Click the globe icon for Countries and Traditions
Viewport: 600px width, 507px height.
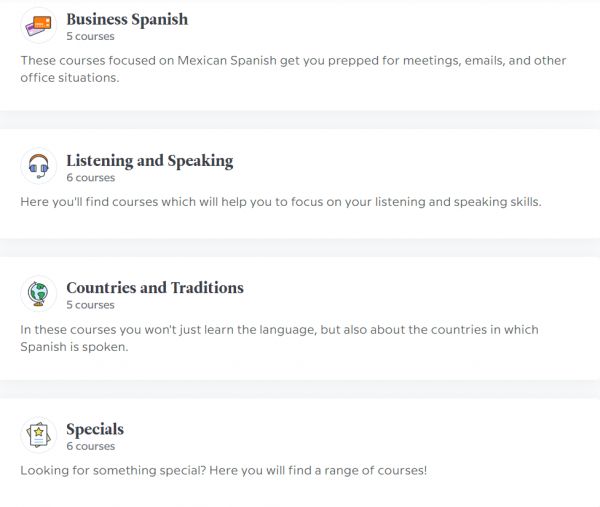[x=39, y=293]
